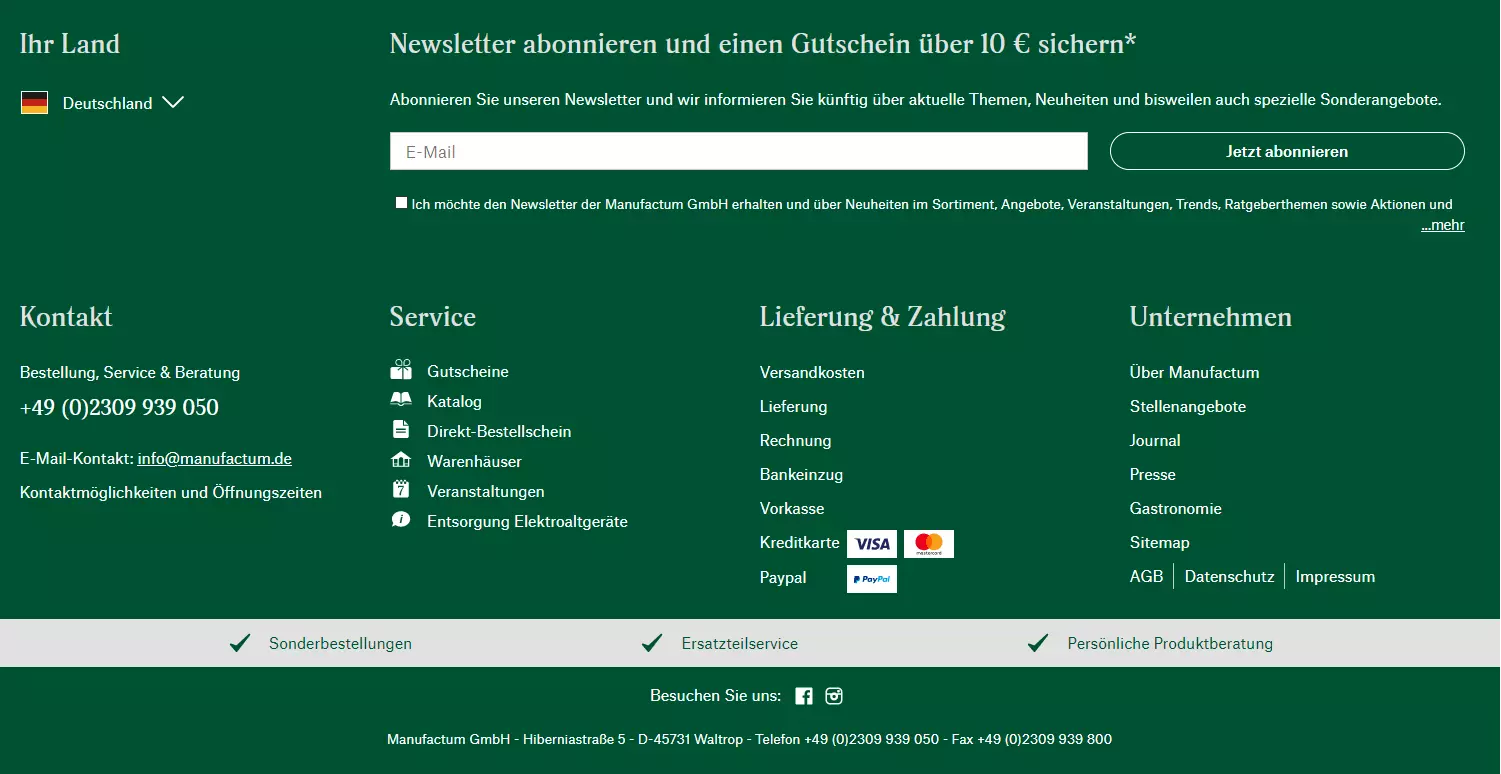Open the Facebook page icon

(804, 696)
